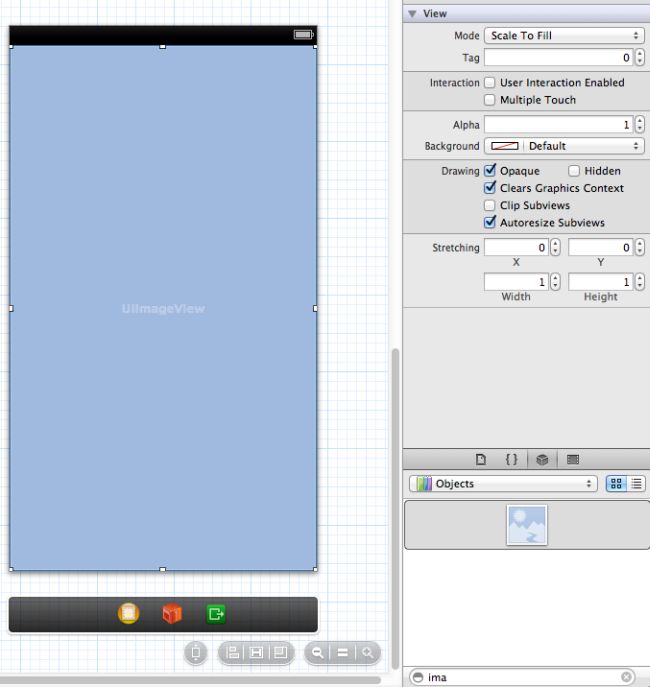Image resolution: width=650 pixels, height=687 pixels.
Task: Click the Stretching Height stepper
Action: click(640, 282)
